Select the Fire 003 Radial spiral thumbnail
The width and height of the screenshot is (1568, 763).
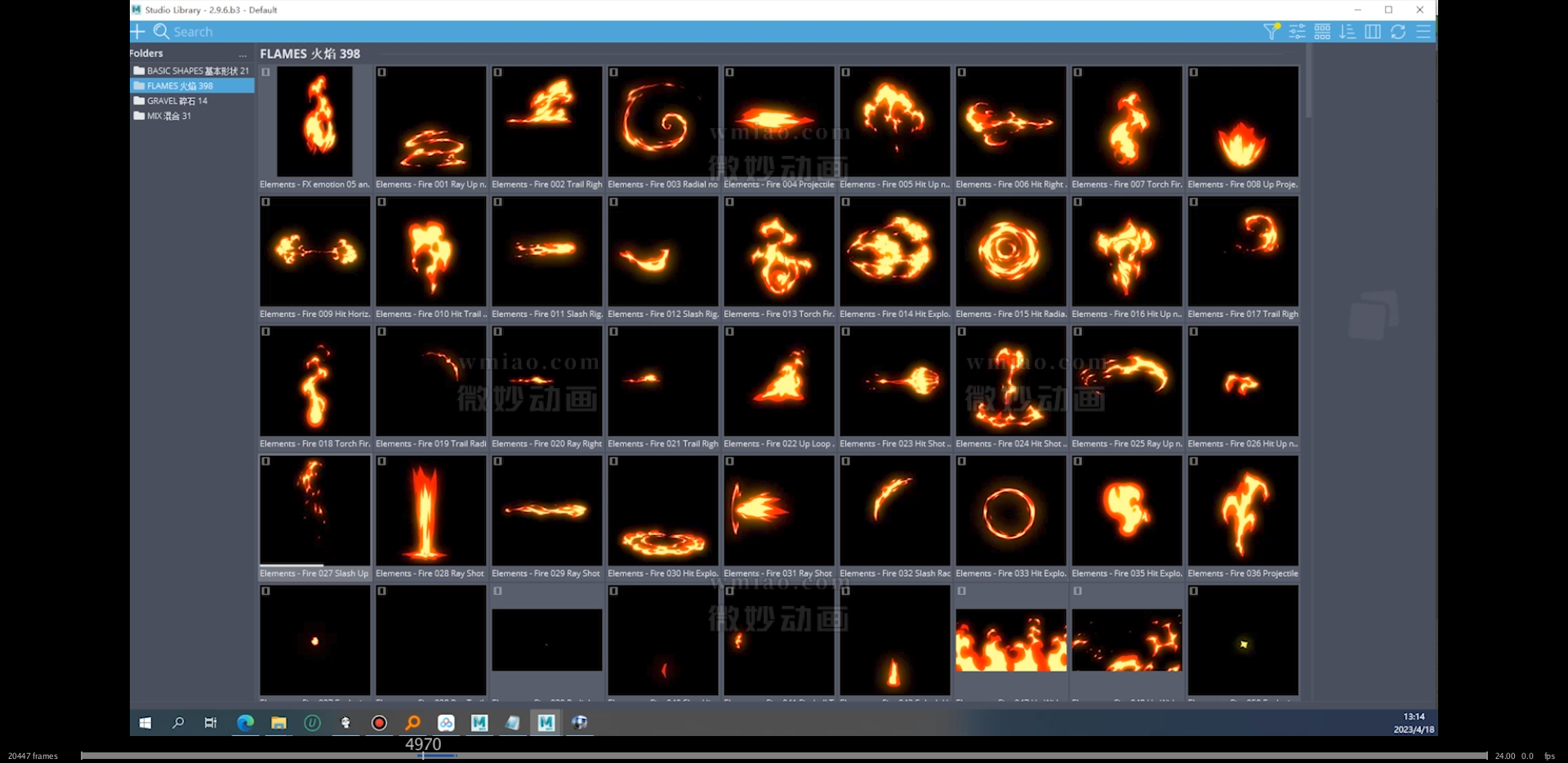click(662, 121)
